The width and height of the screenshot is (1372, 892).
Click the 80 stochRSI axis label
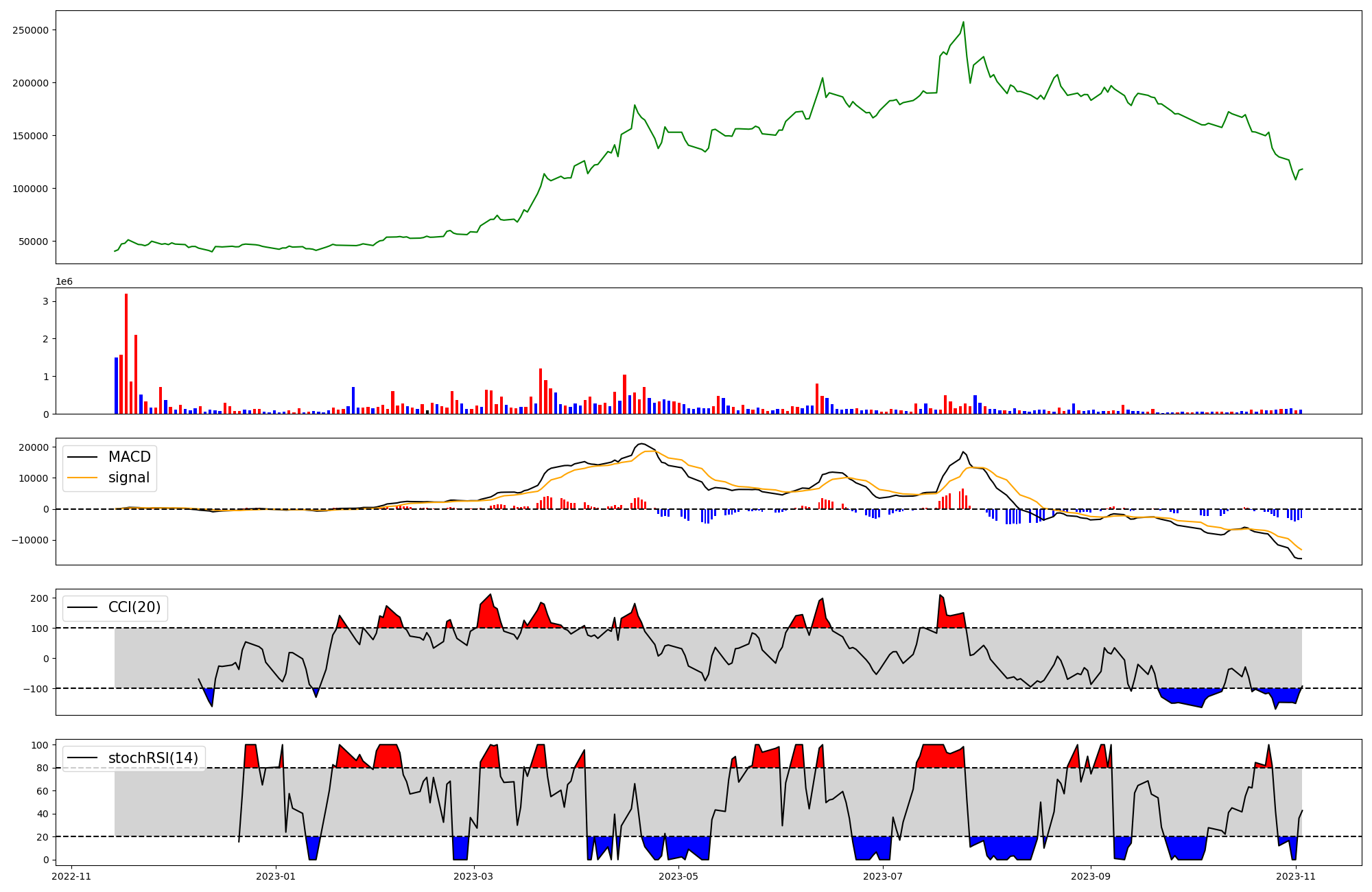[x=43, y=768]
